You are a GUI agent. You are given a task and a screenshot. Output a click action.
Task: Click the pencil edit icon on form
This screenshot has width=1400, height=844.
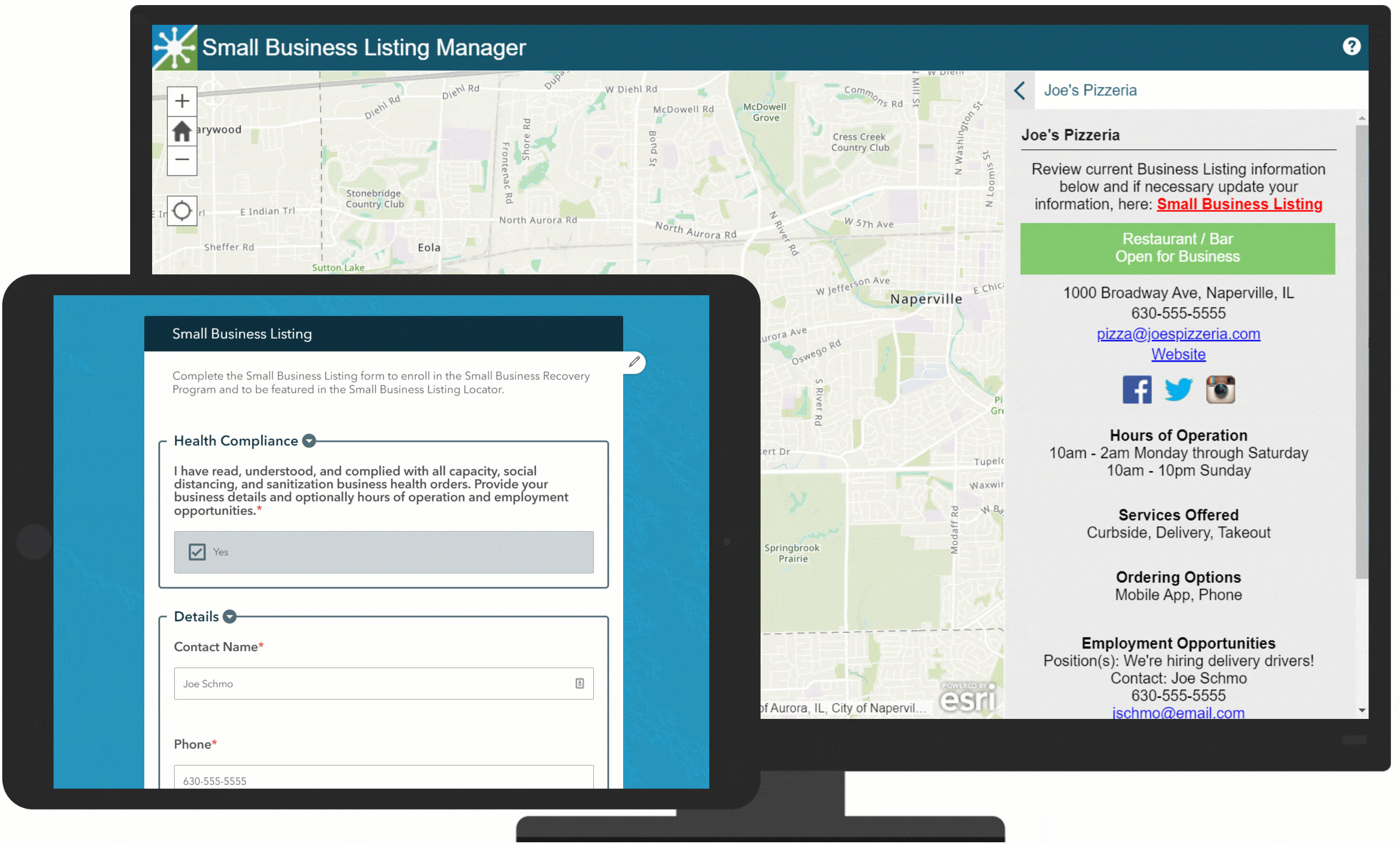coord(634,362)
